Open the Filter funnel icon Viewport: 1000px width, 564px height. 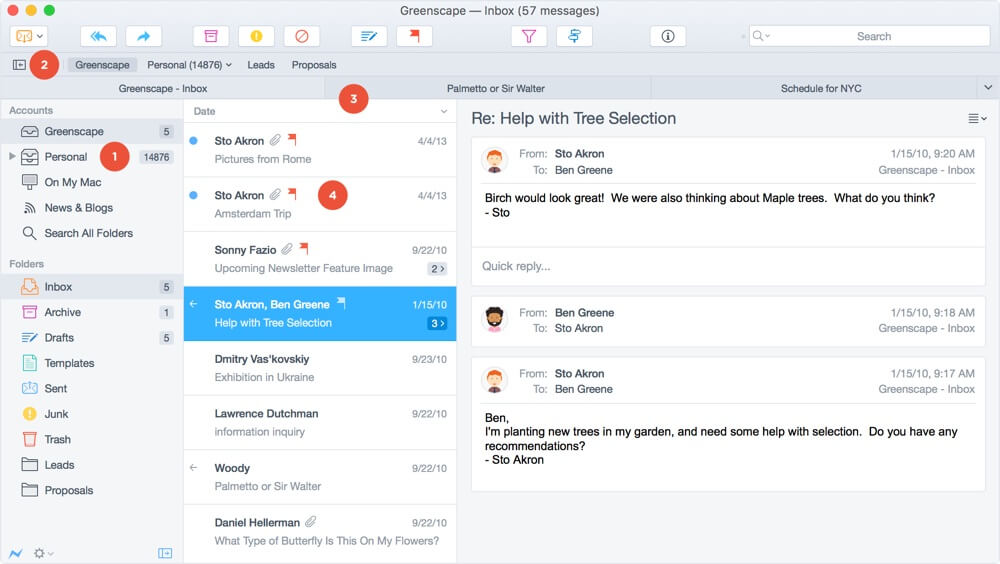point(529,36)
